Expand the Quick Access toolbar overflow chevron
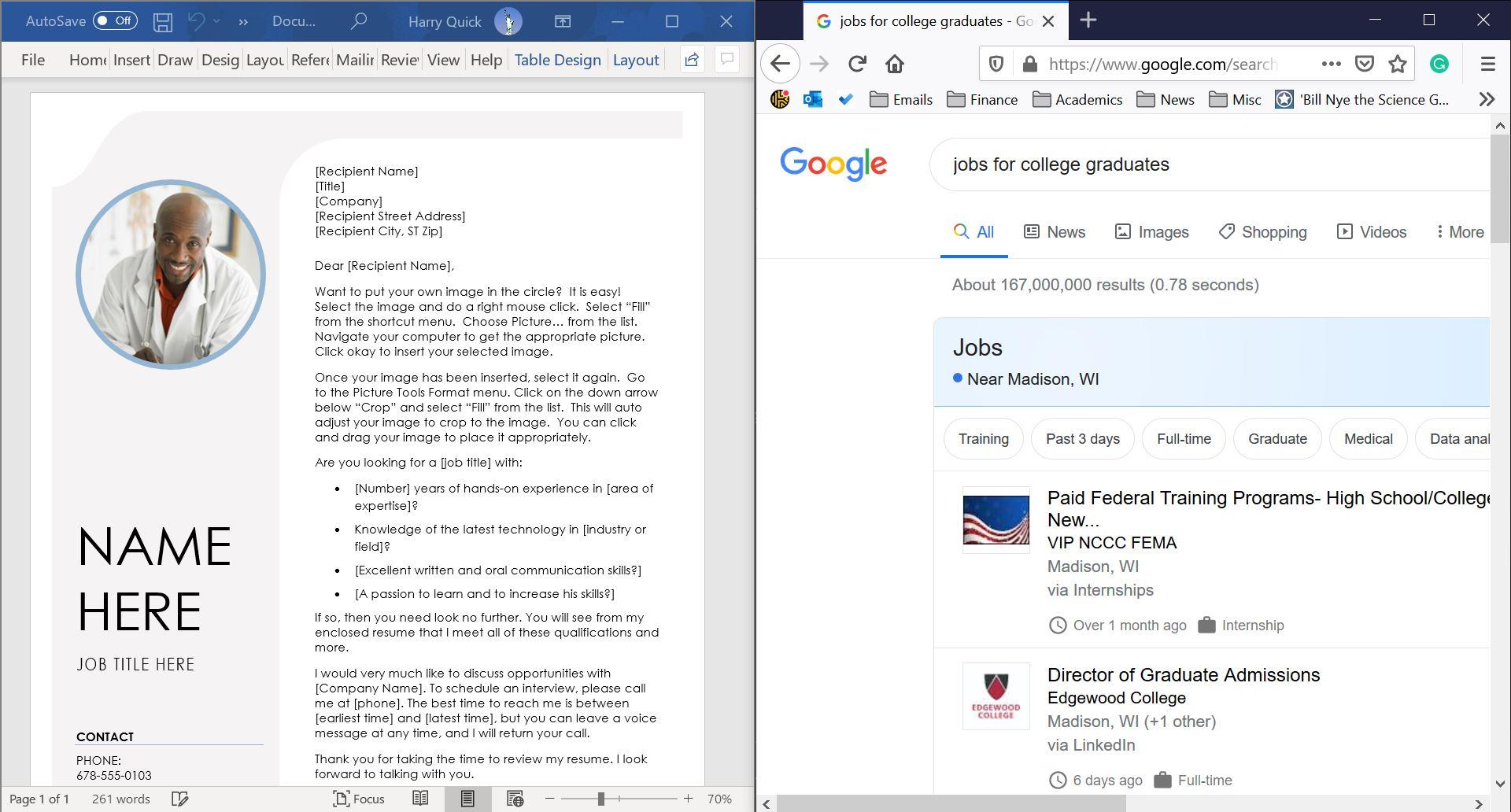 click(243, 21)
